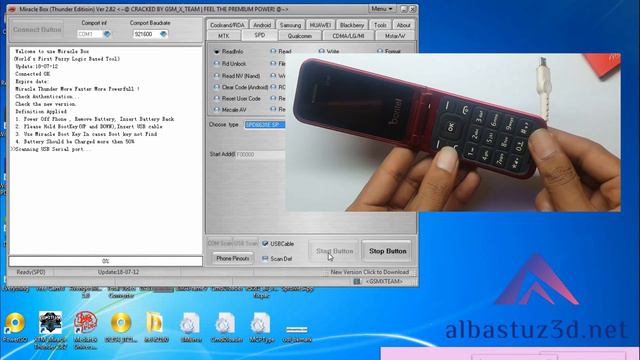Switch to the CDMA/LG/MI tab
The height and width of the screenshot is (360, 640).
click(348, 36)
